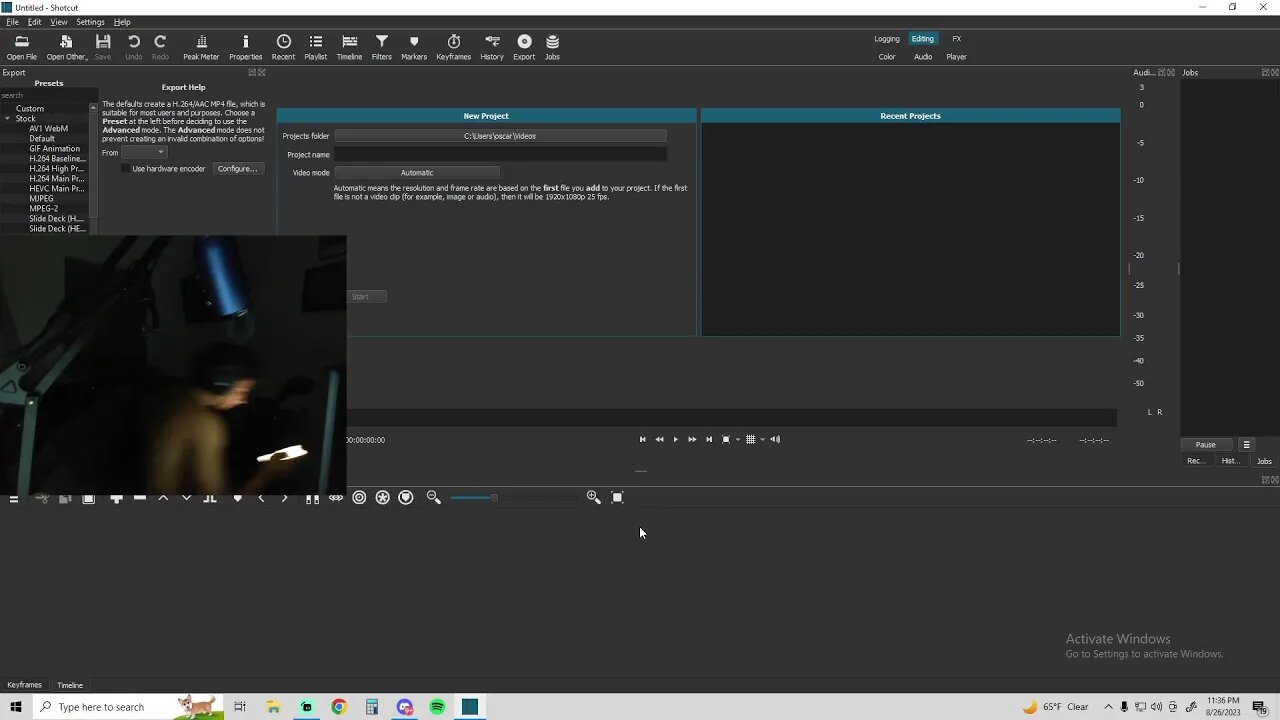This screenshot has width=1280, height=720.
Task: Open the Markers panel
Action: pos(414,47)
